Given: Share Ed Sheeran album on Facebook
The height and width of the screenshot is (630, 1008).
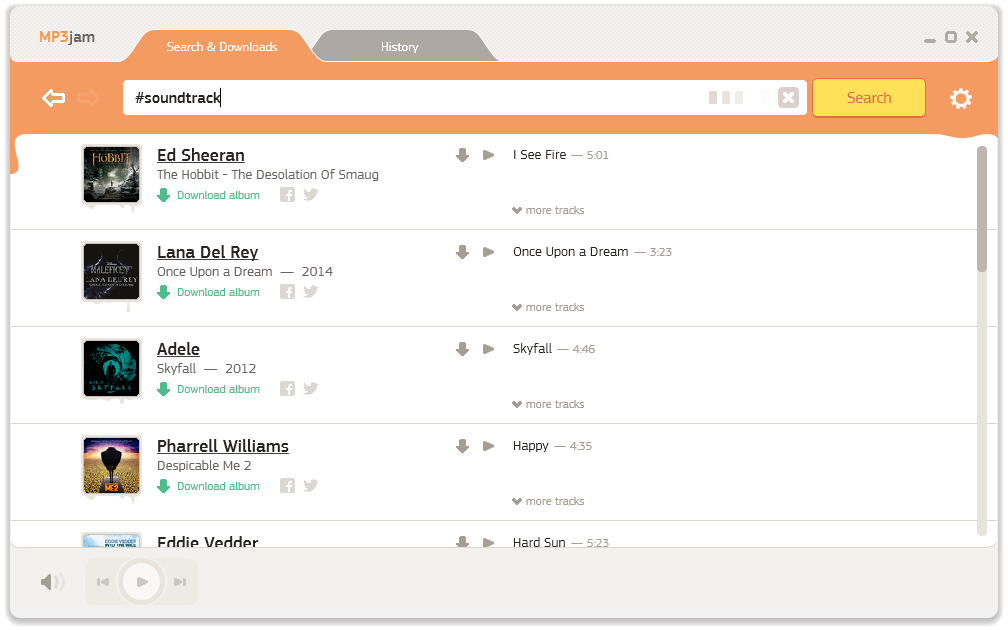Looking at the screenshot, I should coord(287,195).
